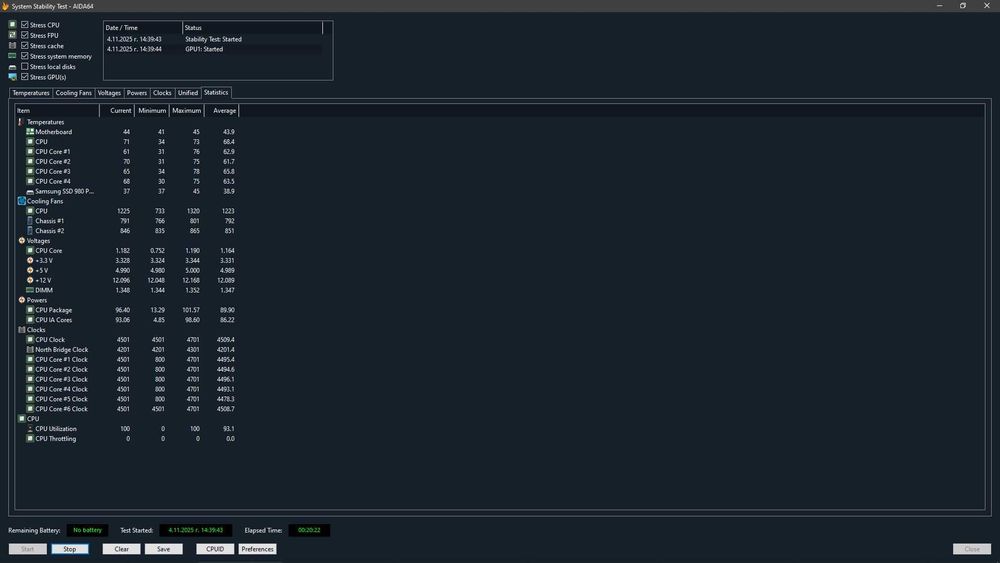Sort by the Maximum column header

point(186,110)
